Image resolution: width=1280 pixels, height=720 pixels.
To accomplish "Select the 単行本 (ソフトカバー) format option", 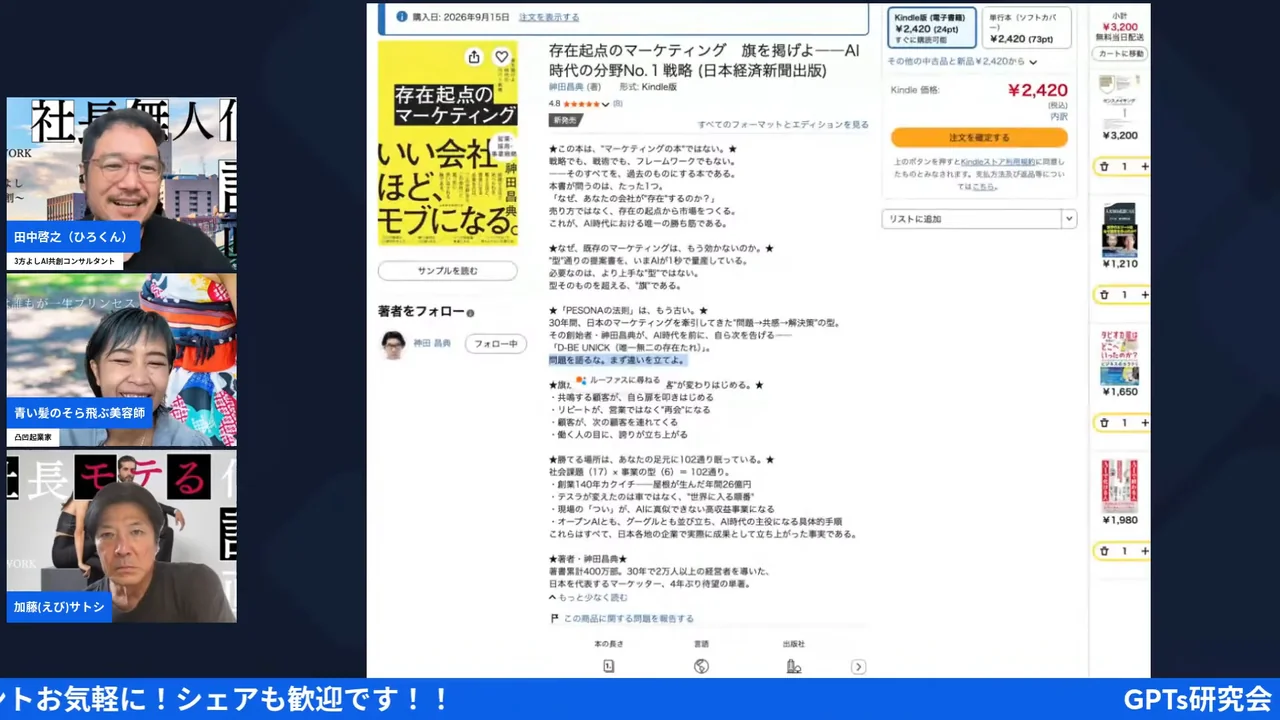I will coord(1026,28).
